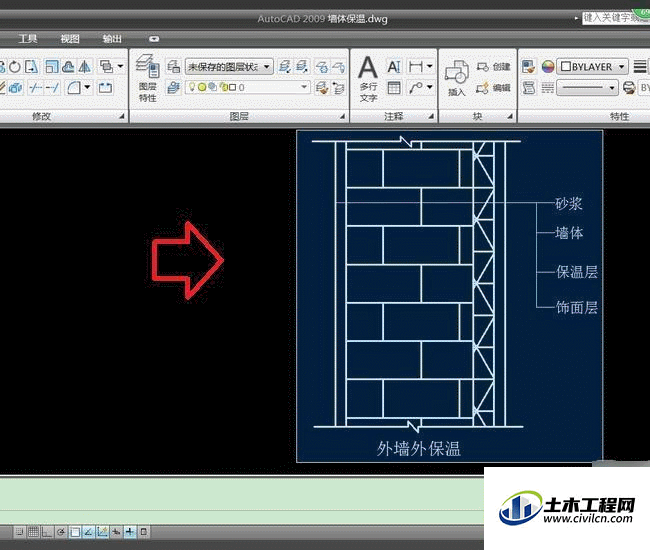Click the Isolate layer icon
The height and width of the screenshot is (550, 650).
284,66
